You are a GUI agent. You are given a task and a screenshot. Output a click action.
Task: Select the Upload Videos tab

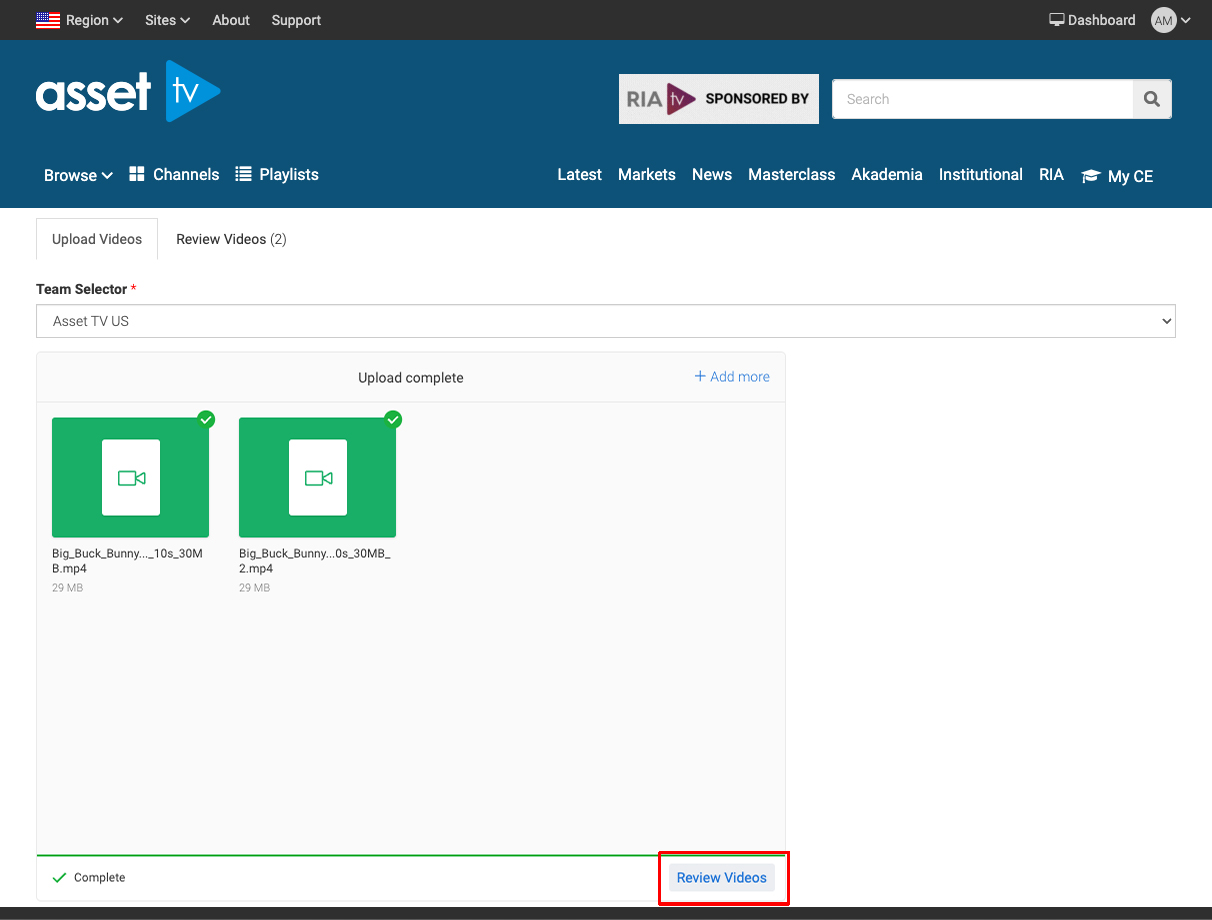tap(97, 239)
